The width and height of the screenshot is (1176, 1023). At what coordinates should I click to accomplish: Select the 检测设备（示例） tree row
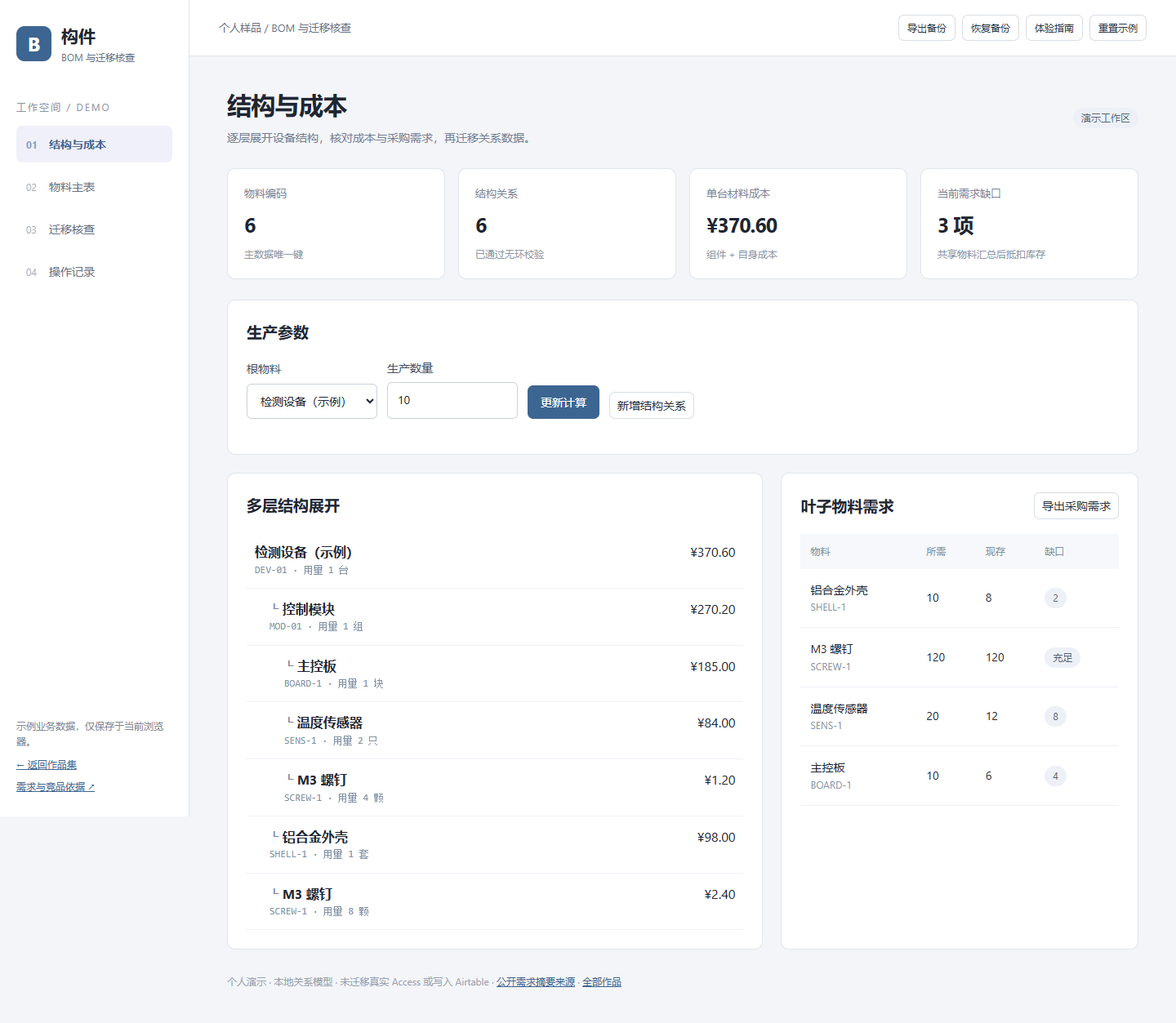point(495,560)
